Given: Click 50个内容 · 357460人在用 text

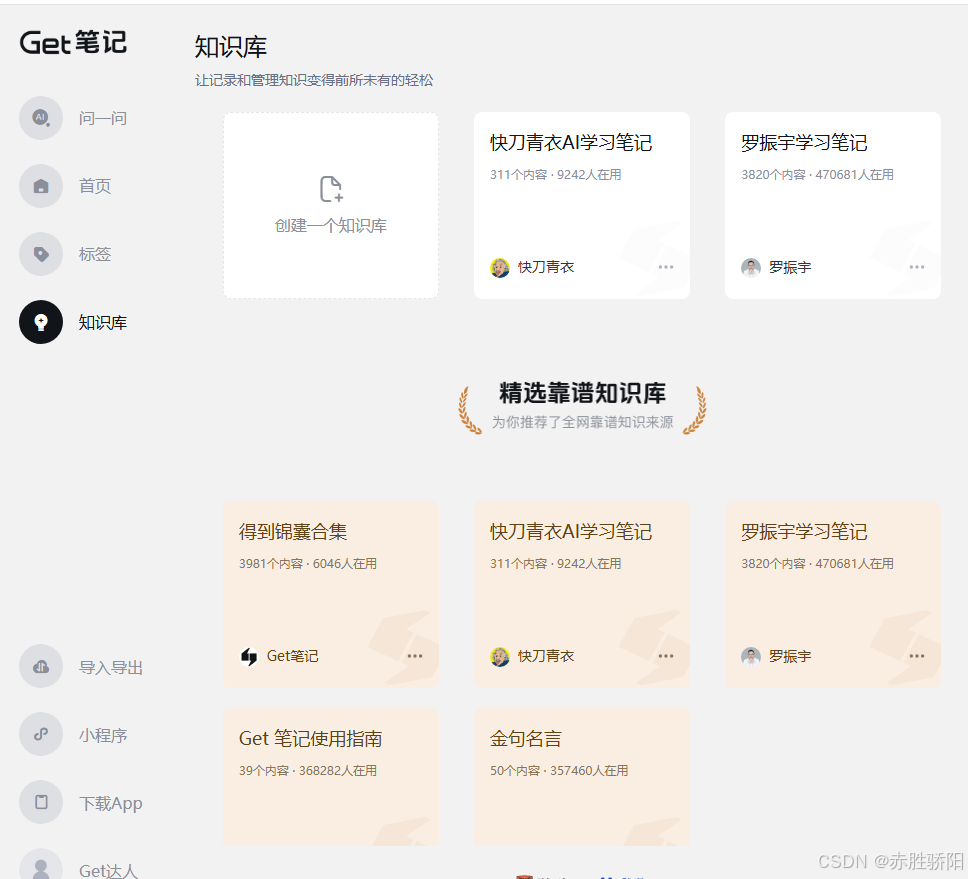Looking at the screenshot, I should tap(559, 770).
